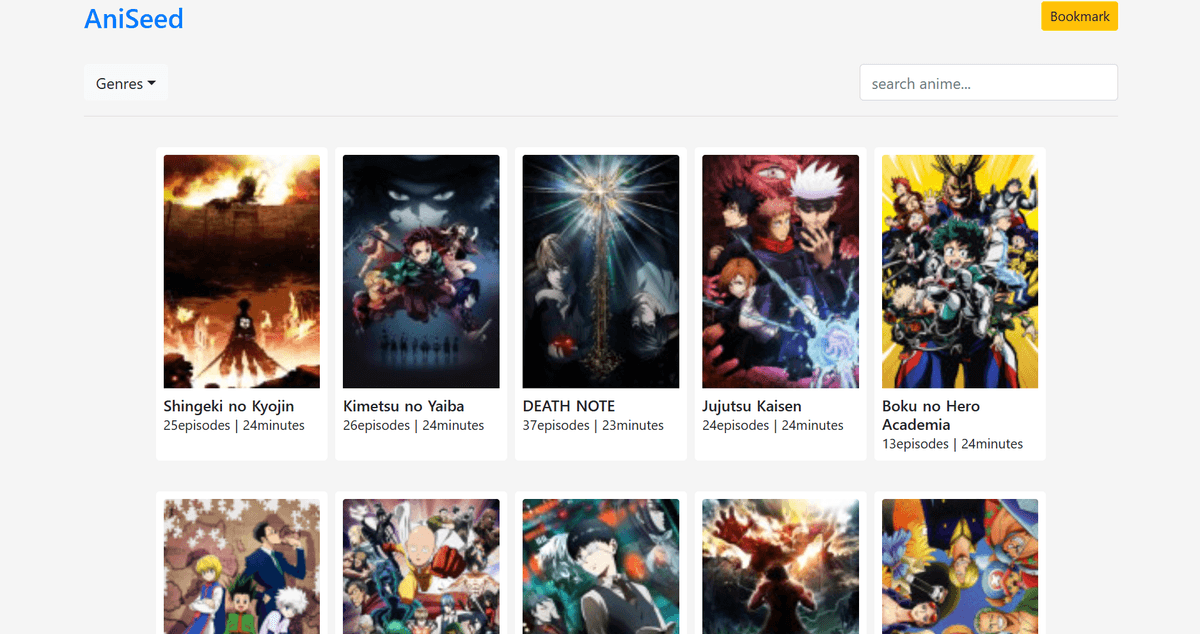Click the 37episodes info under DEATH NOTE
1200x634 pixels.
556,426
